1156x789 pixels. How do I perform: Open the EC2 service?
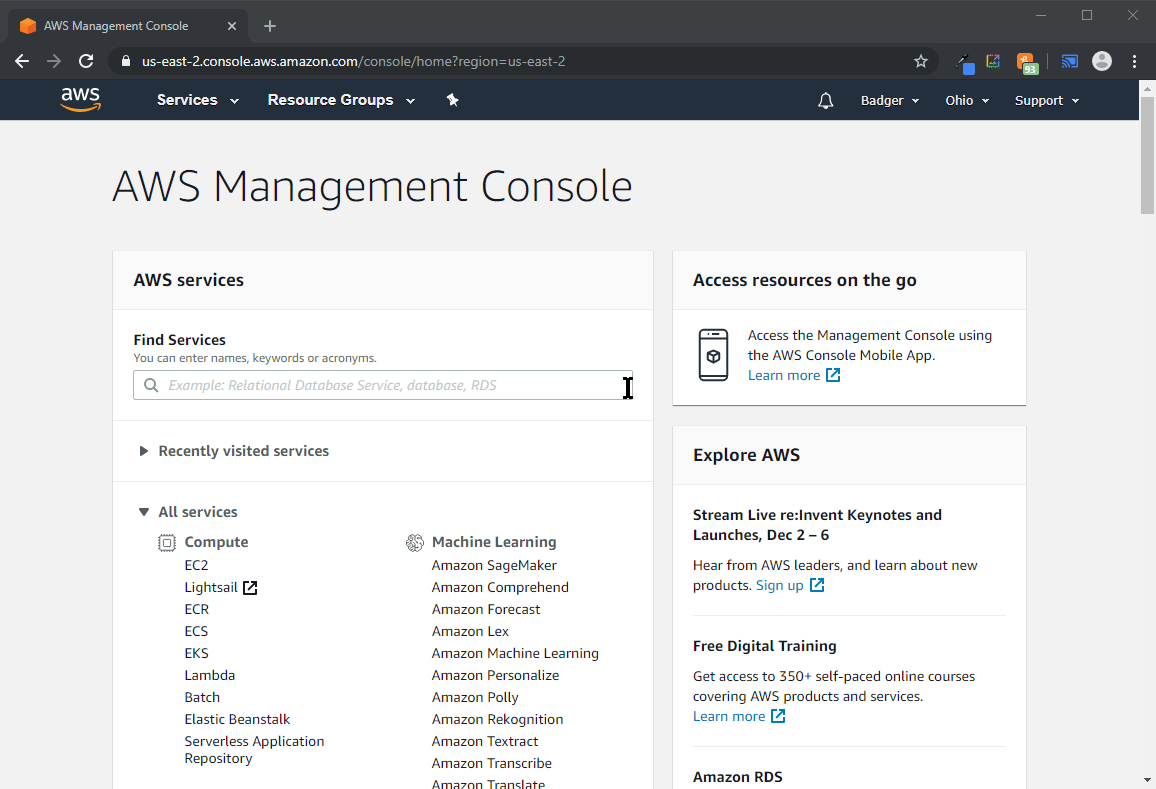coord(196,565)
